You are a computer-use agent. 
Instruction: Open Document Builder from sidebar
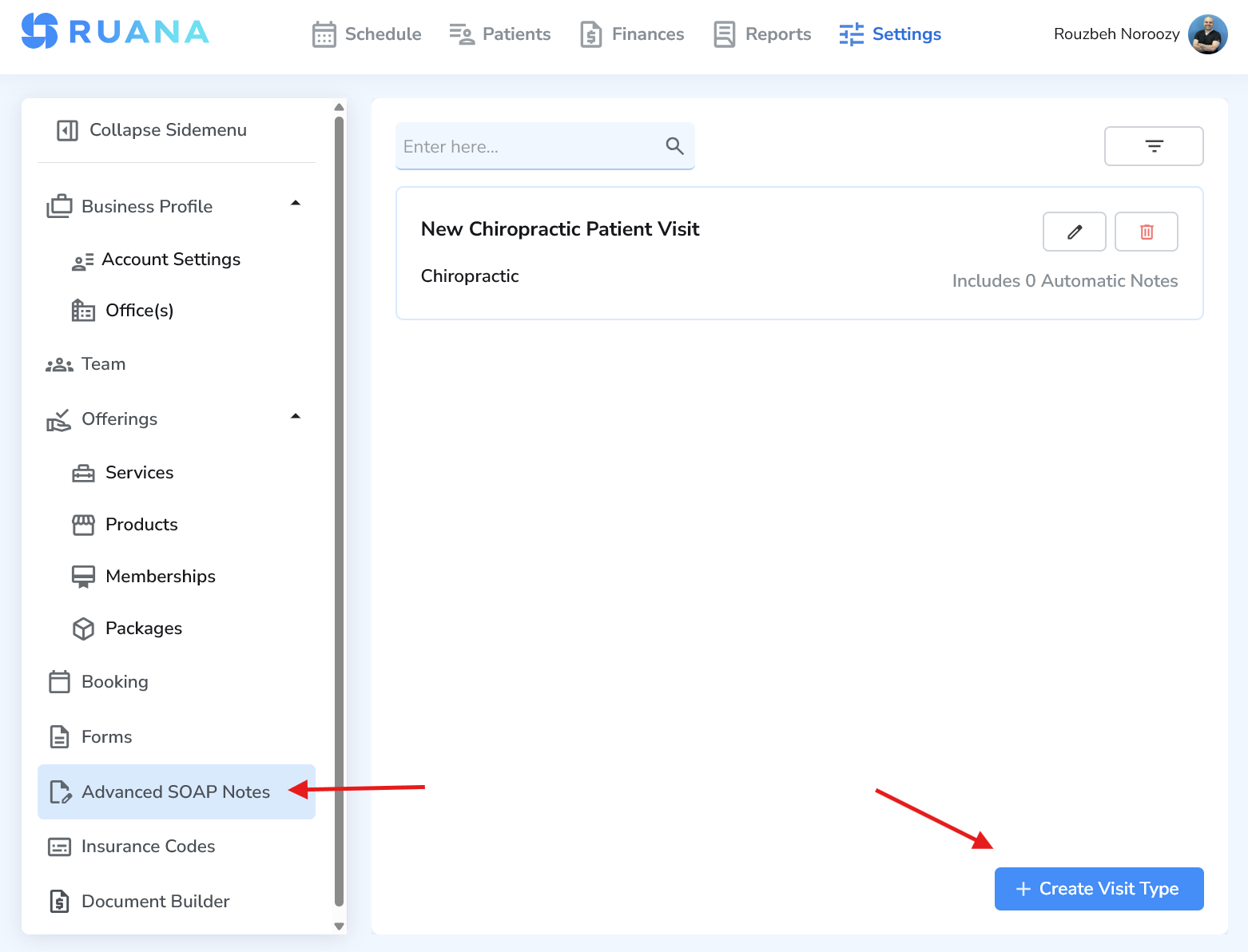155,901
